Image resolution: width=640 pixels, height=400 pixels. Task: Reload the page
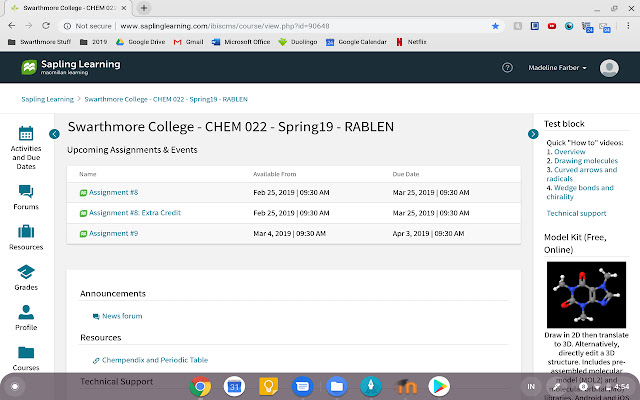click(x=46, y=26)
